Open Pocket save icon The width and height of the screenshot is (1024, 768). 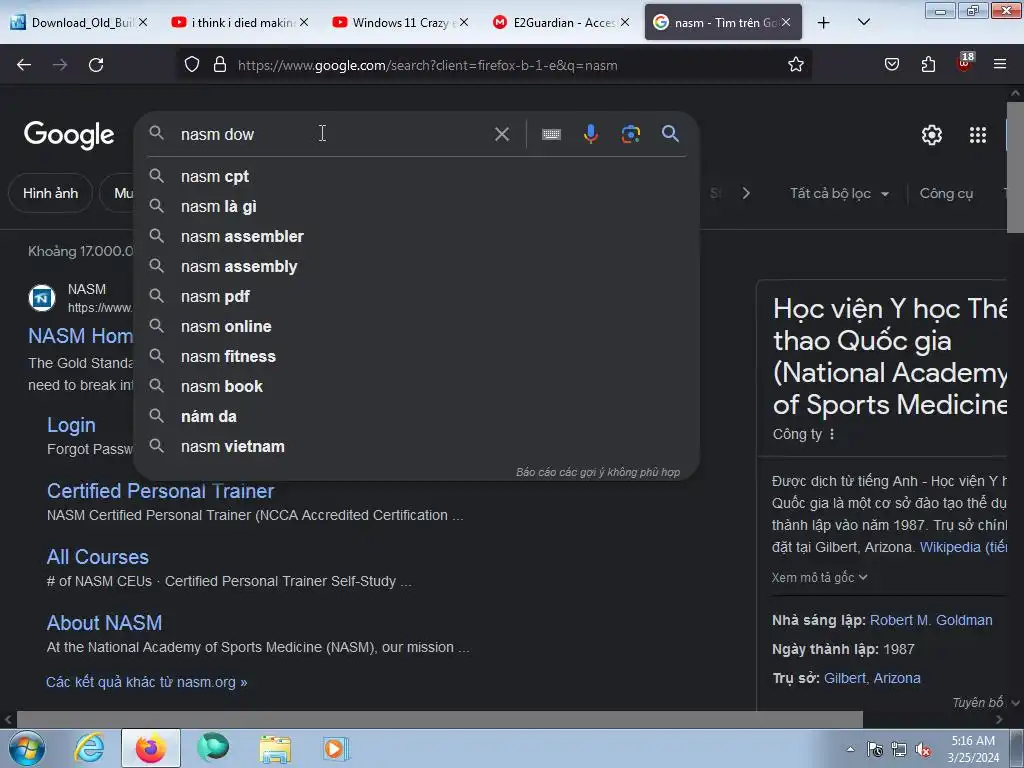tap(891, 65)
